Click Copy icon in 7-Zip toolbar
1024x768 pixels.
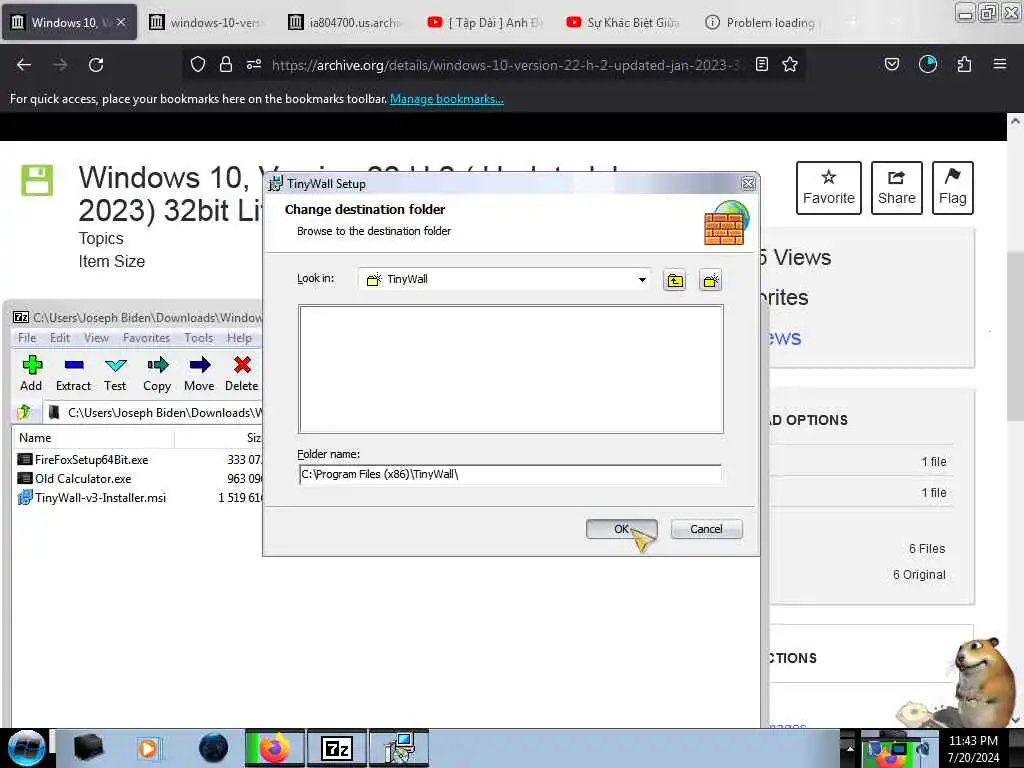157,374
